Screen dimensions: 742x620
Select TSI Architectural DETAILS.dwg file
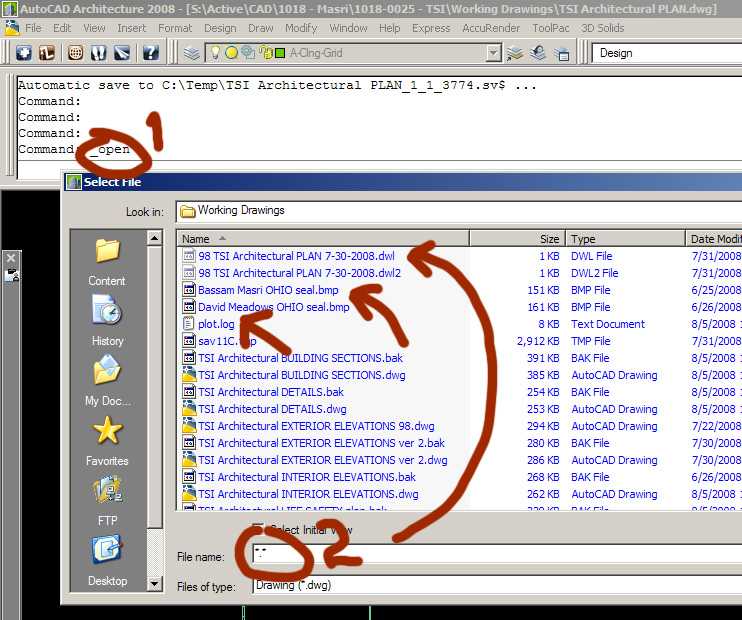pos(265,409)
